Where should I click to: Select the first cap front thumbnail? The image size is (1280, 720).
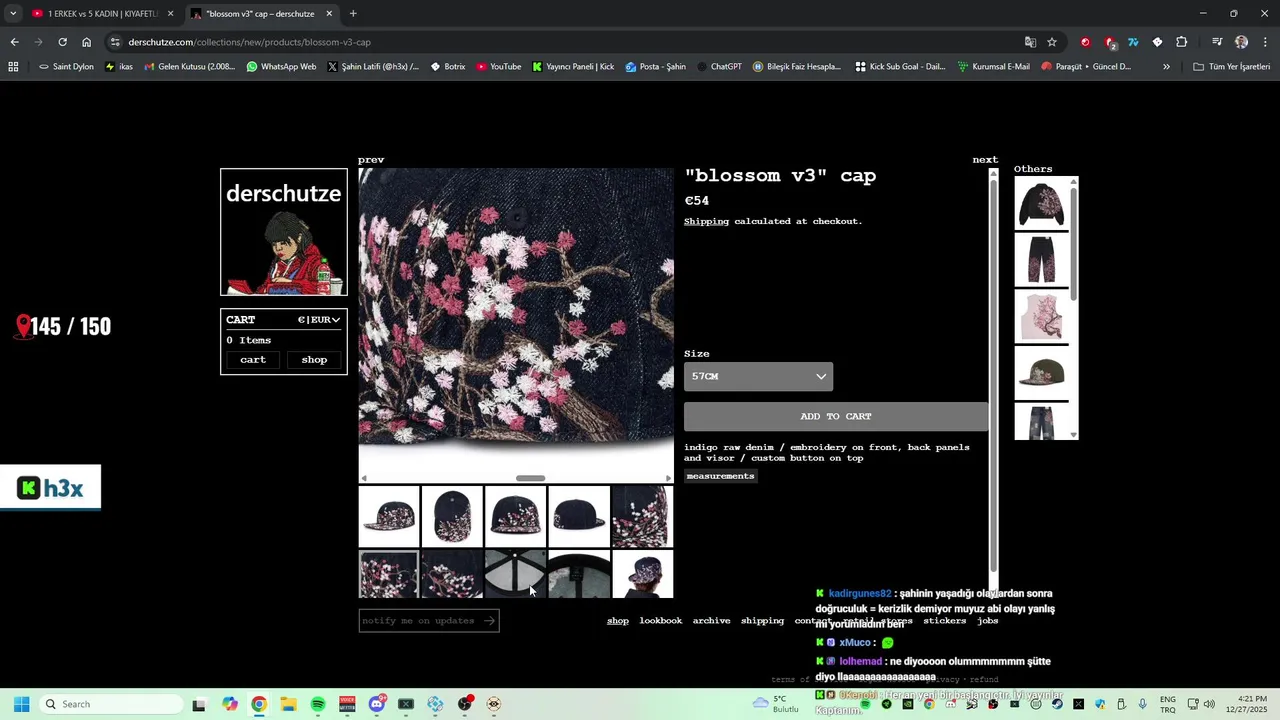(389, 516)
